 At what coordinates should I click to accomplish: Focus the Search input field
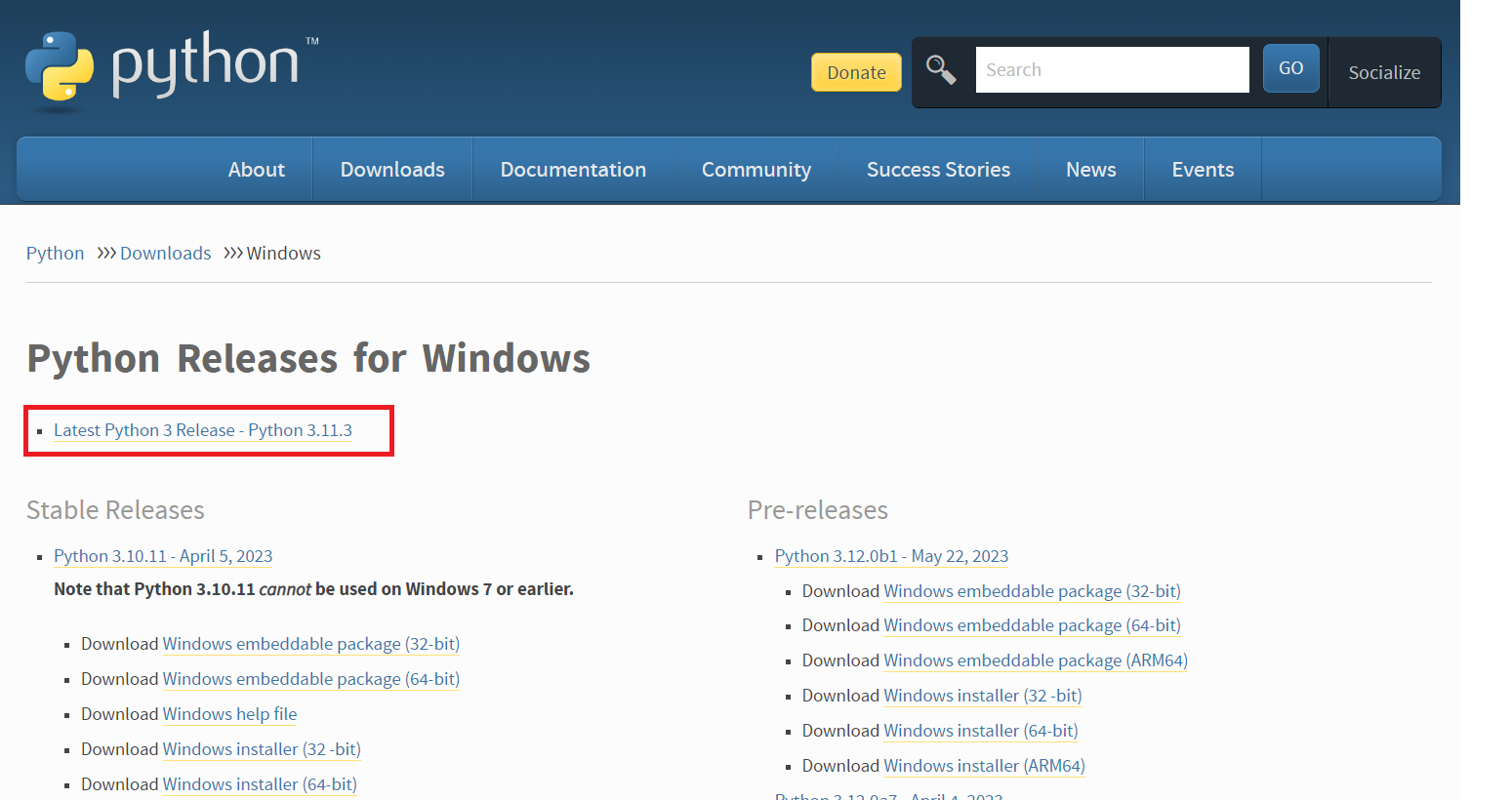(1112, 70)
